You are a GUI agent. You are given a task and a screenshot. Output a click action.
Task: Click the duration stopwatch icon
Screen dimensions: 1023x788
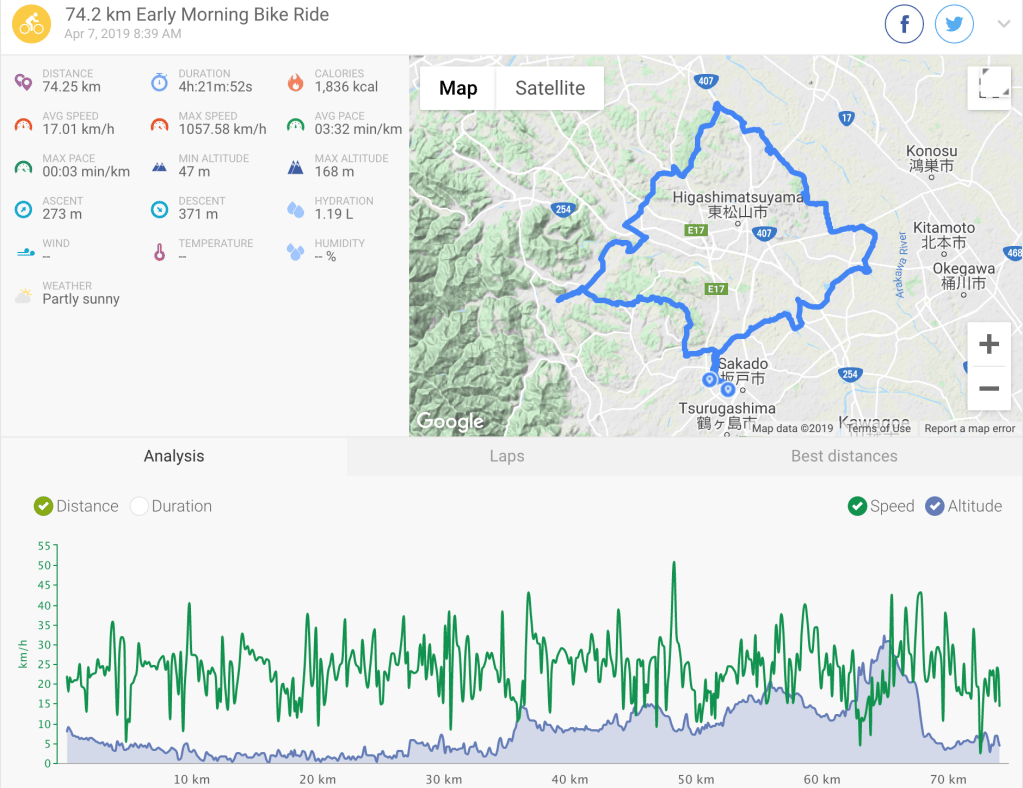pyautogui.click(x=159, y=82)
